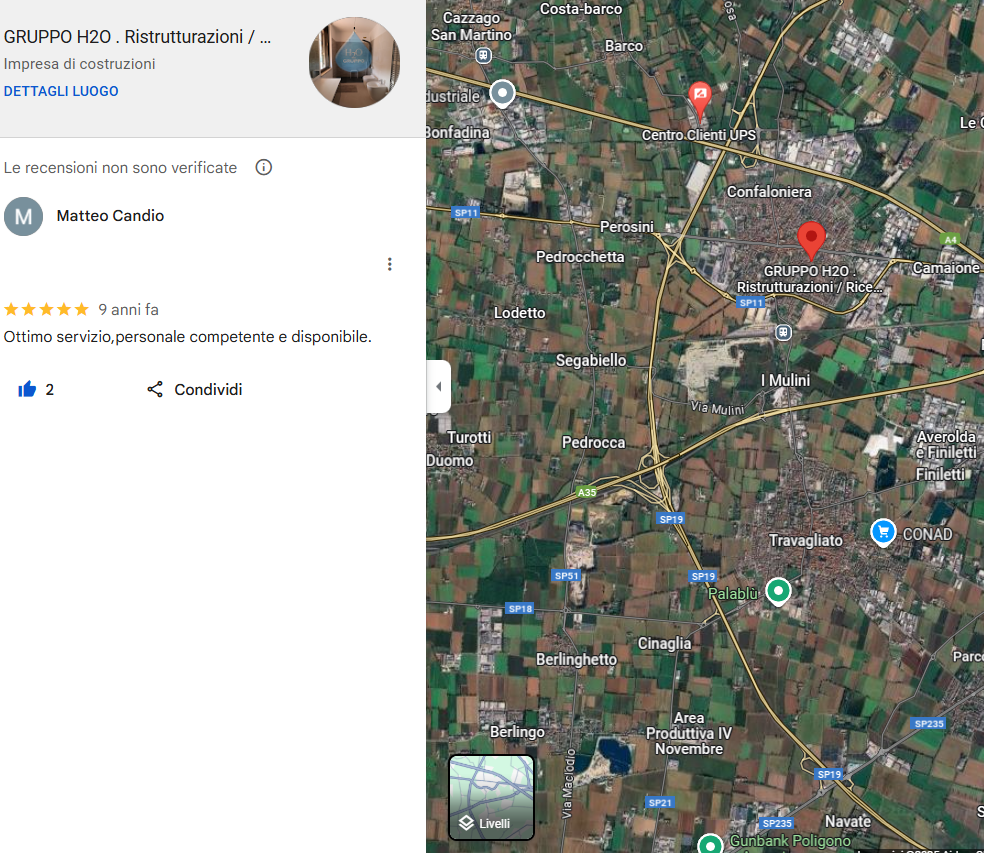Screen dimensions: 984x853
Task: Click the A4 motorway shield
Action: 951,239
